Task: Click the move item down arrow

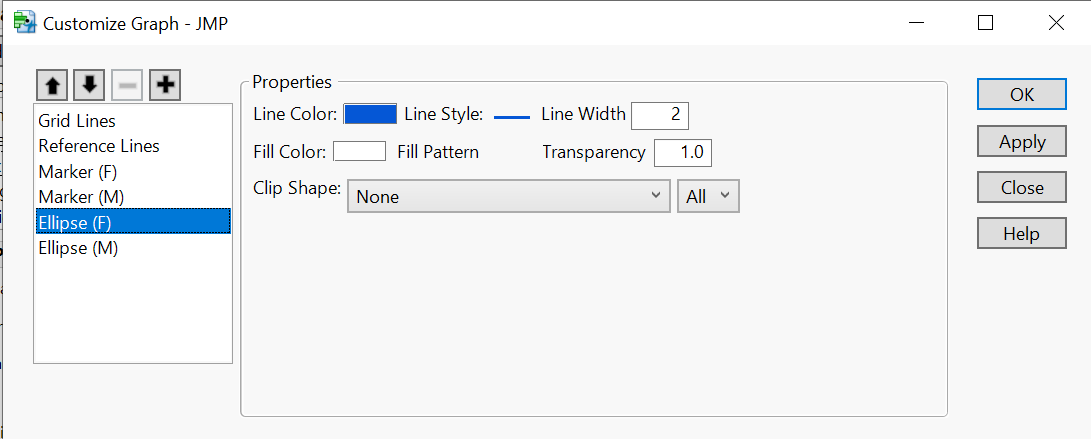Action: point(89,86)
